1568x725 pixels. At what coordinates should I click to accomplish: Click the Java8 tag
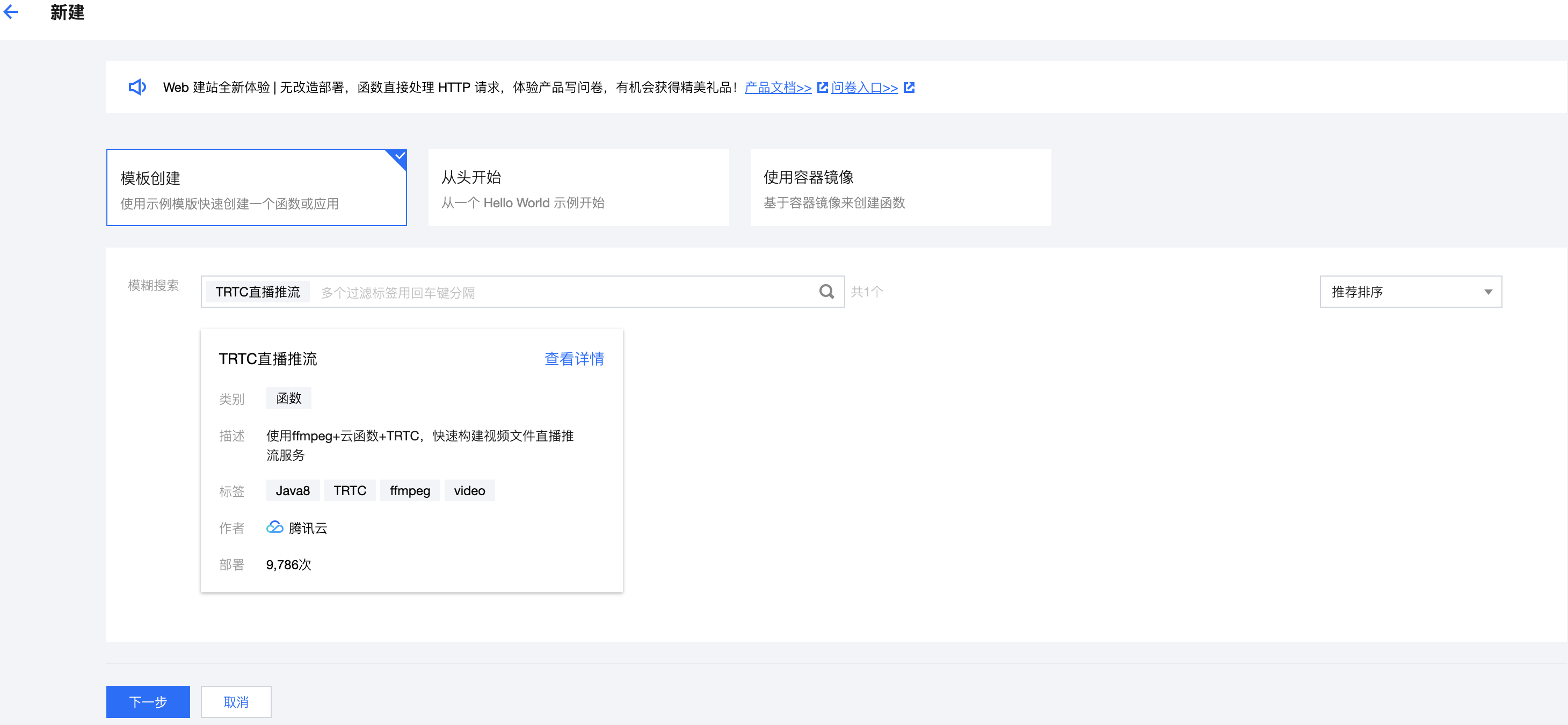(293, 491)
